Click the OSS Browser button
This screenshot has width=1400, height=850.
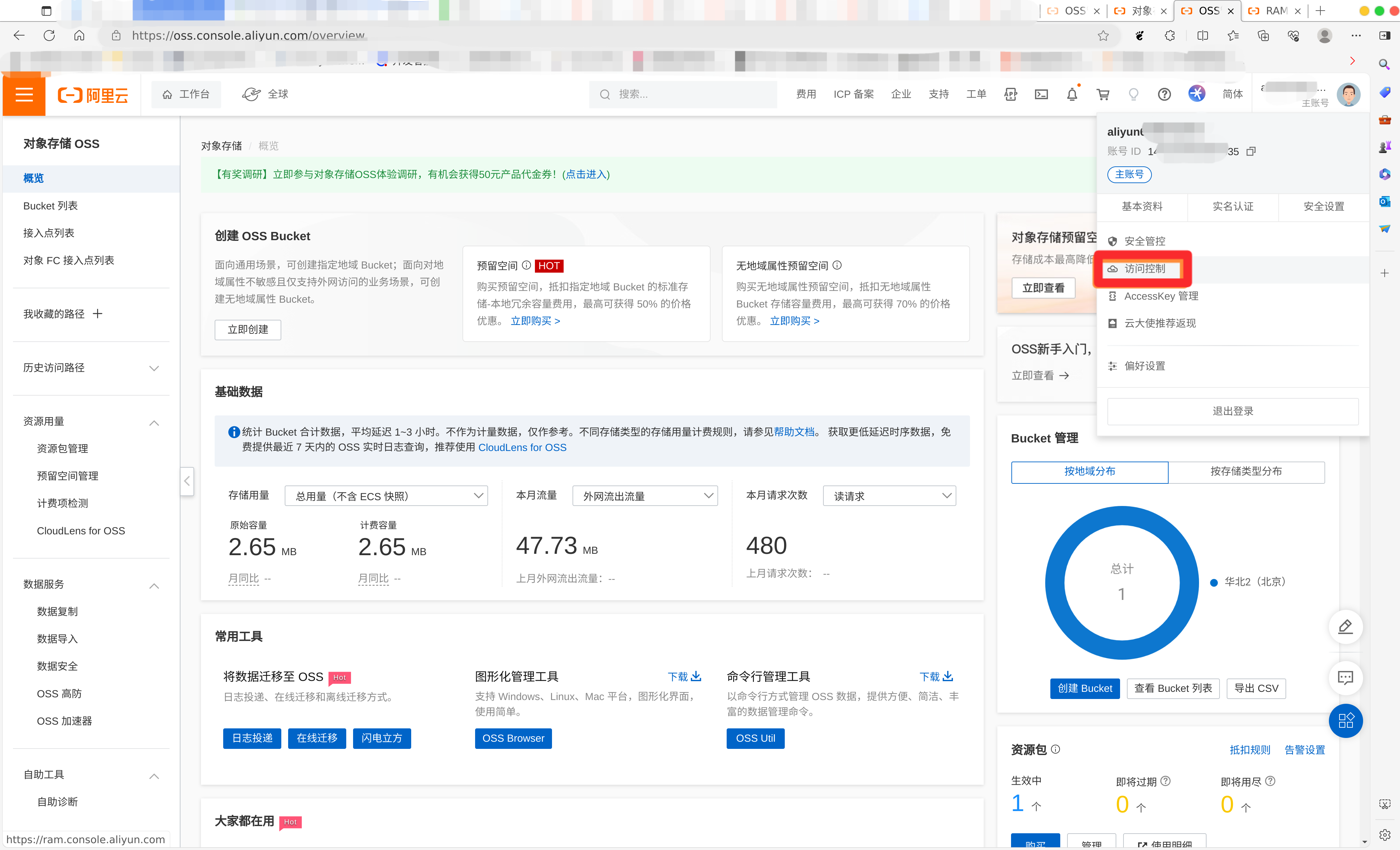(x=513, y=738)
